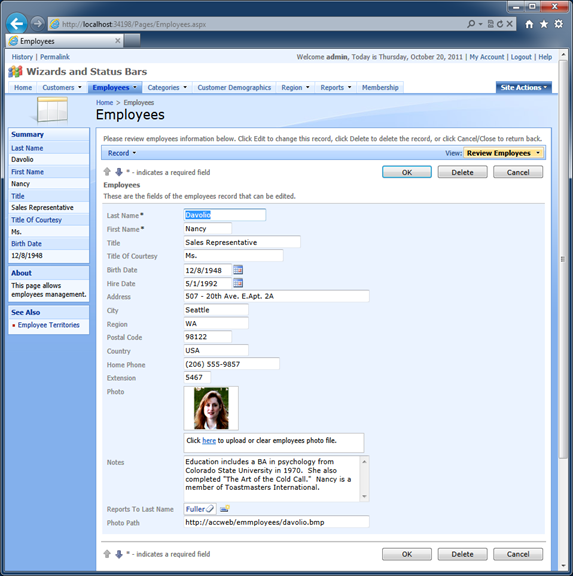Click 'here' link to upload photo
The height and width of the screenshot is (576, 573).
(209, 440)
